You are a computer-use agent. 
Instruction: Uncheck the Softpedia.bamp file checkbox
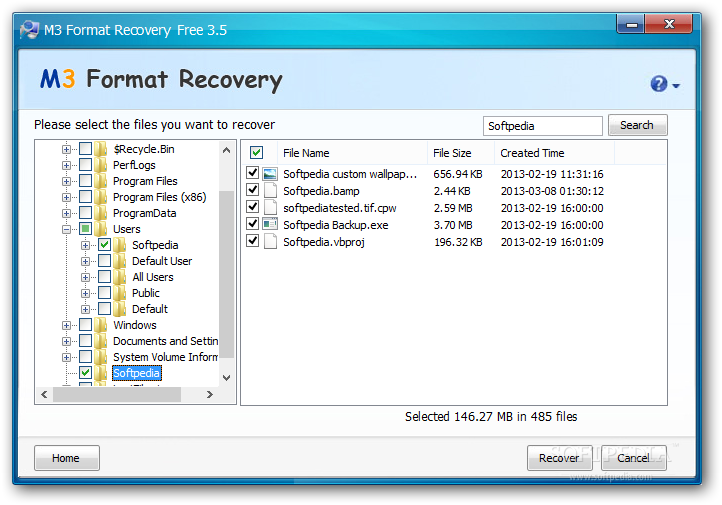(x=252, y=190)
